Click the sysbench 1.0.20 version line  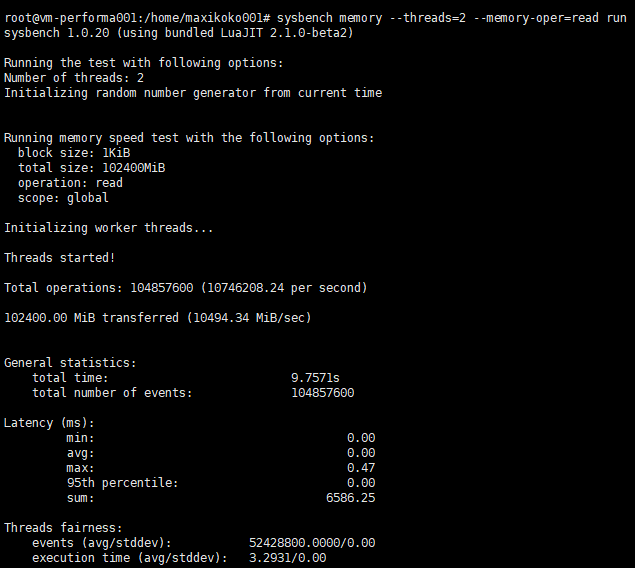(179, 33)
